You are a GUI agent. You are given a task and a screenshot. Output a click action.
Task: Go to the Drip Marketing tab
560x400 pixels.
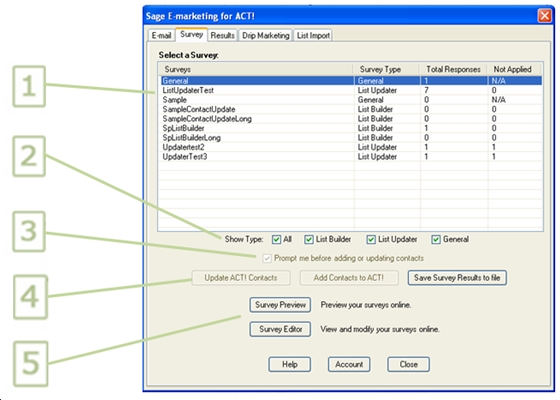[265, 35]
